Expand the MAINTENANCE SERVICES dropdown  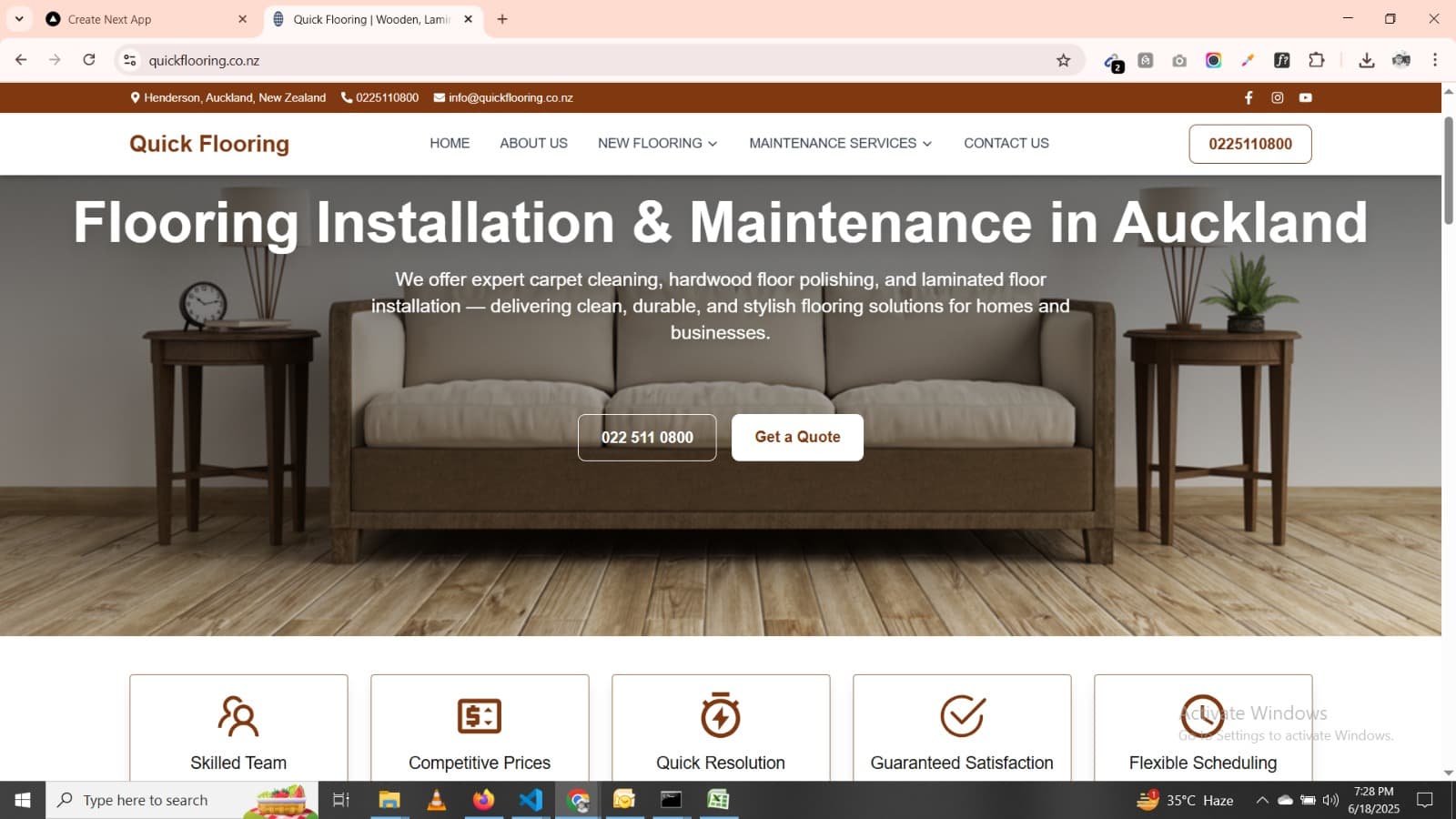click(839, 143)
